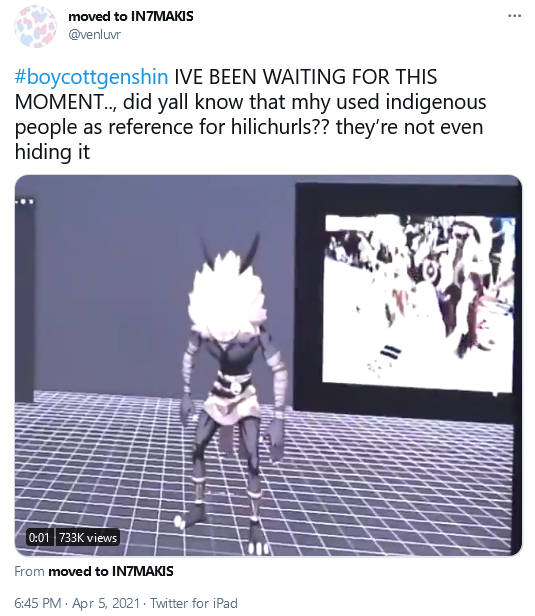Viewport: 535px width, 616px height.
Task: Click the 'IVE BEEN WAITING FOR THIS' text
Action: [306, 77]
